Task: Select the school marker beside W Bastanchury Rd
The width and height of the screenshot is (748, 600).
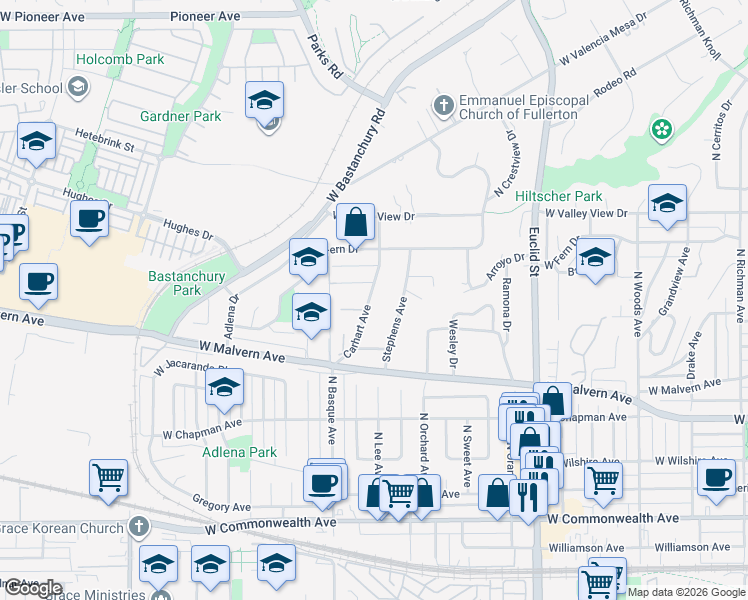Action: 309,258
